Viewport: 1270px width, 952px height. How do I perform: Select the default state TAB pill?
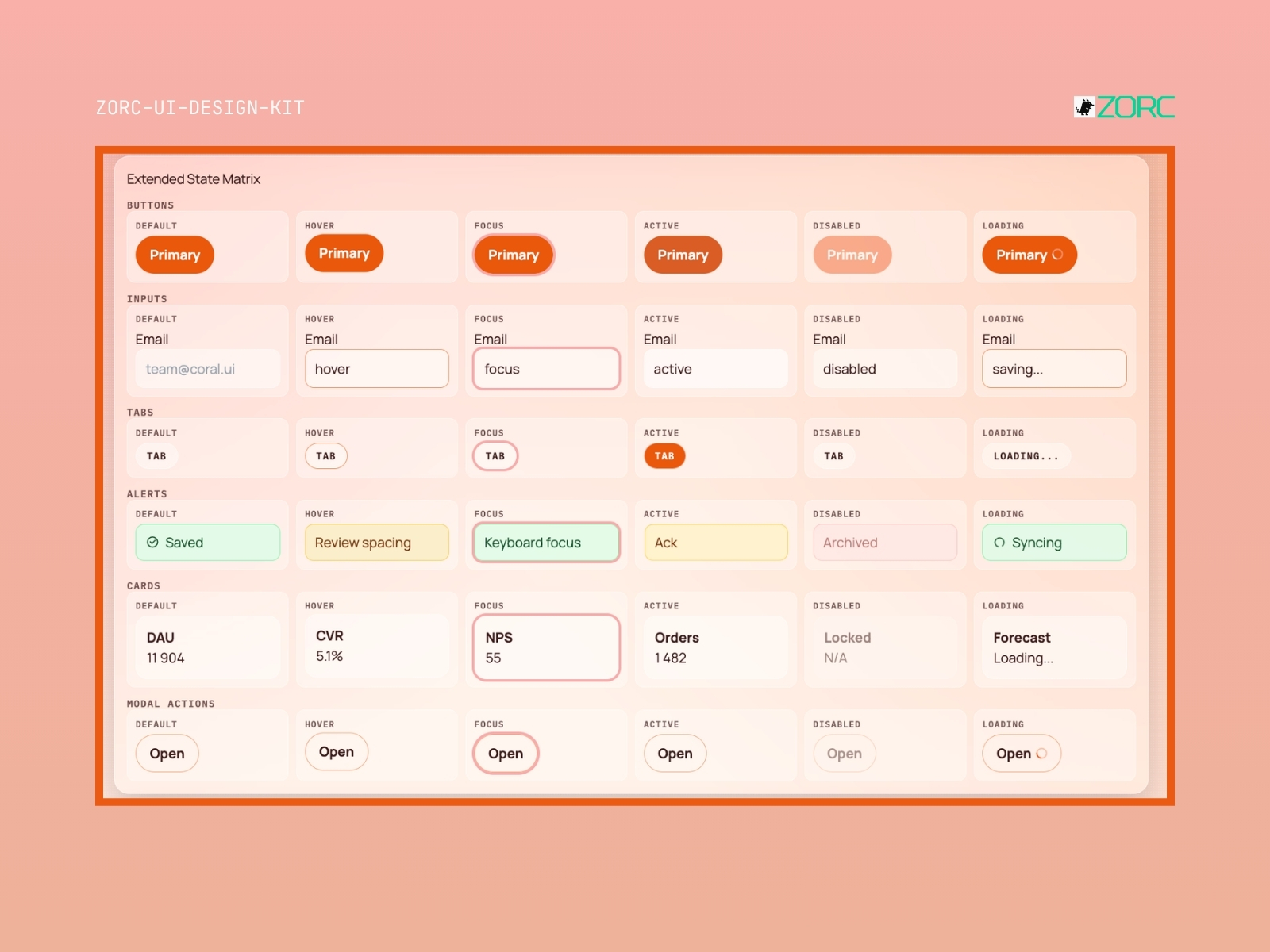click(156, 456)
